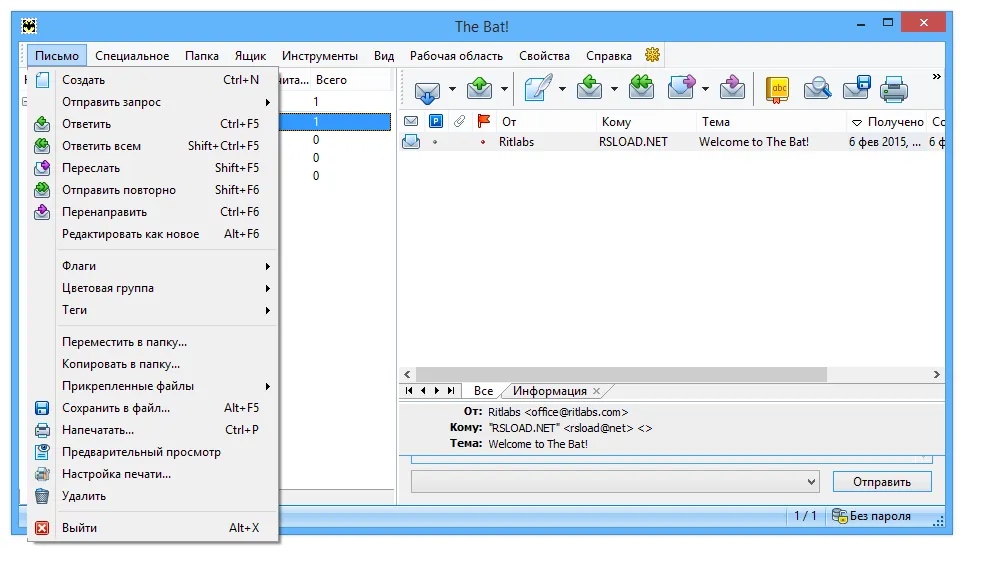Toggle the parked column header P icon
The height and width of the screenshot is (577, 991).
pos(435,121)
